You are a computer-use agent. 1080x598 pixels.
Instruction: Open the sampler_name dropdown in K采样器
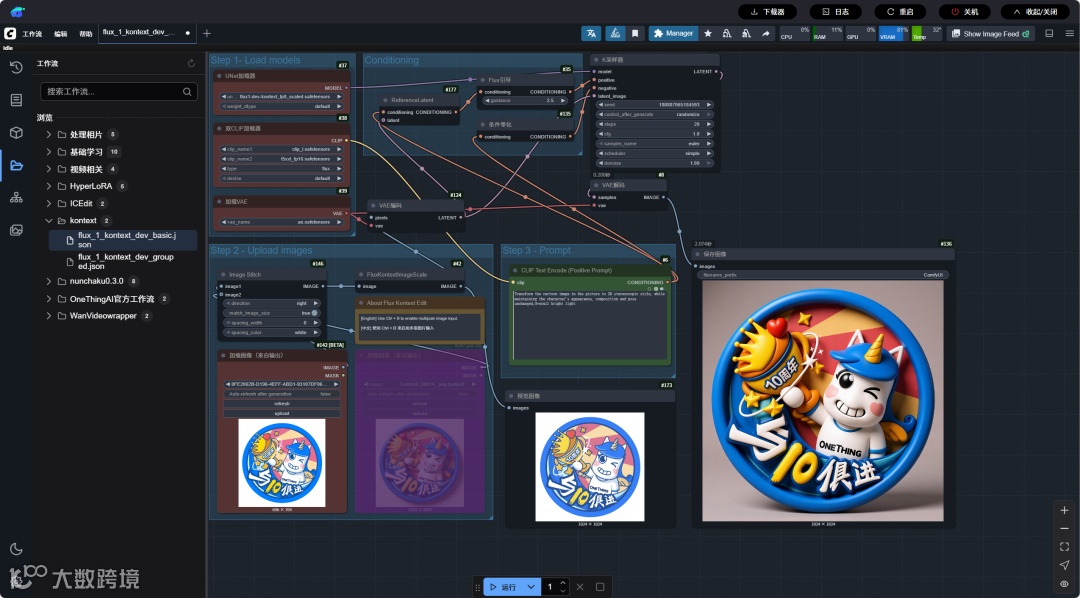pos(654,143)
